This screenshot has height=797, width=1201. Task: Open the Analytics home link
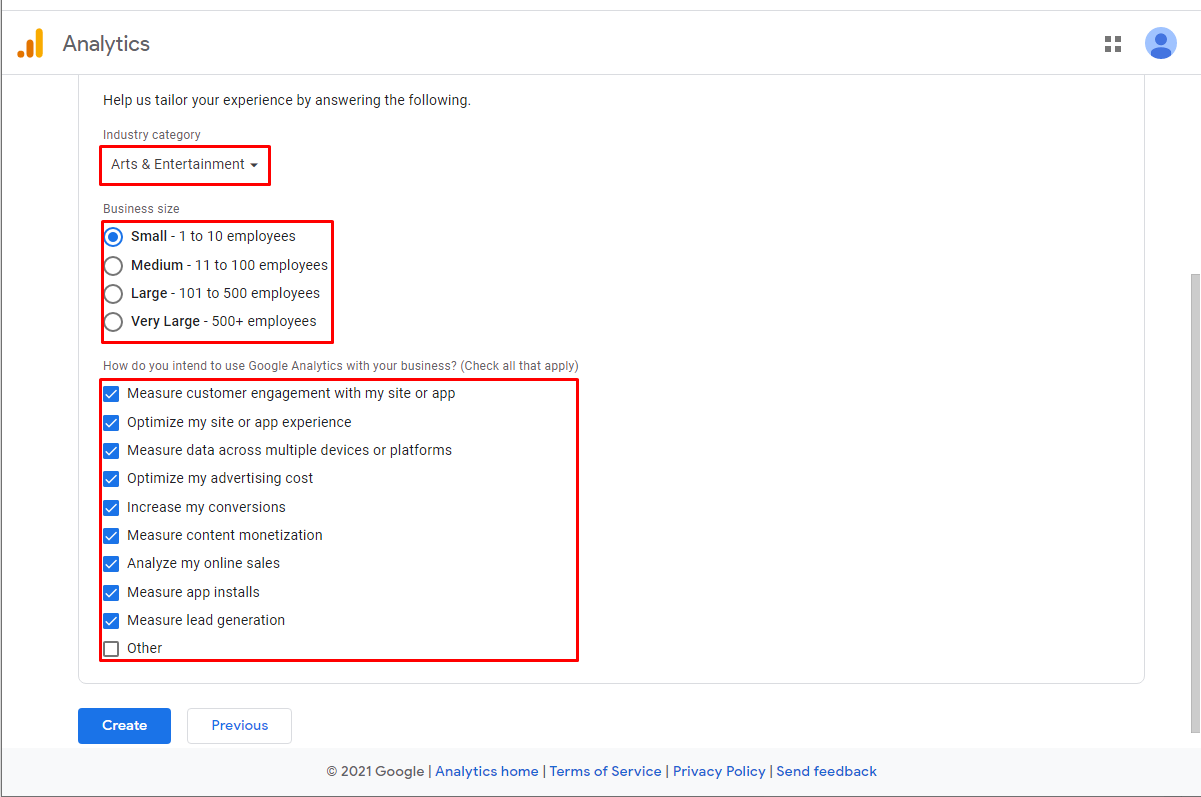(487, 772)
